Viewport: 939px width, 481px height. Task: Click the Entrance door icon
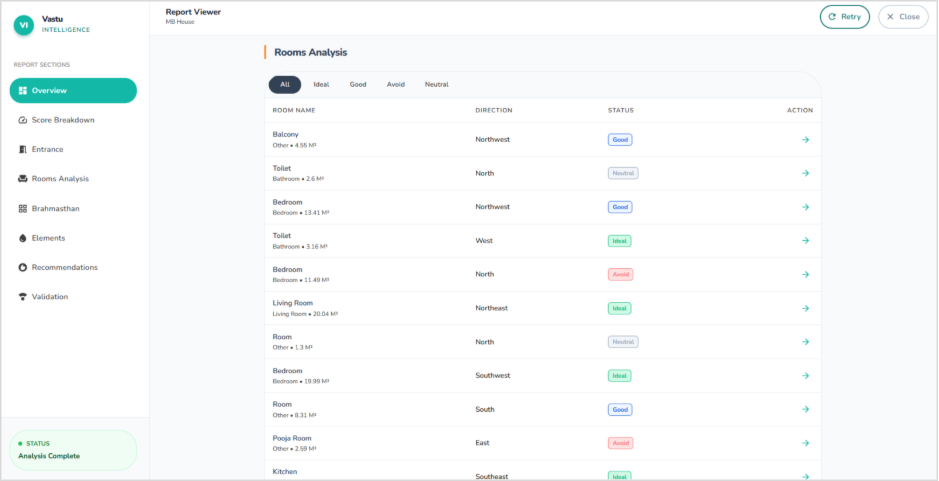click(23, 149)
